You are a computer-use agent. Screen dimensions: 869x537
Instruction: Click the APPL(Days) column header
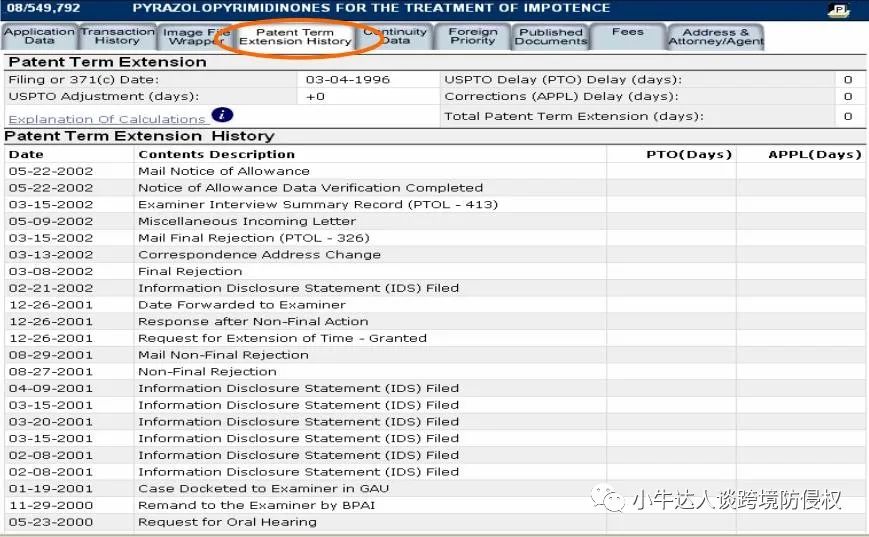(x=815, y=155)
